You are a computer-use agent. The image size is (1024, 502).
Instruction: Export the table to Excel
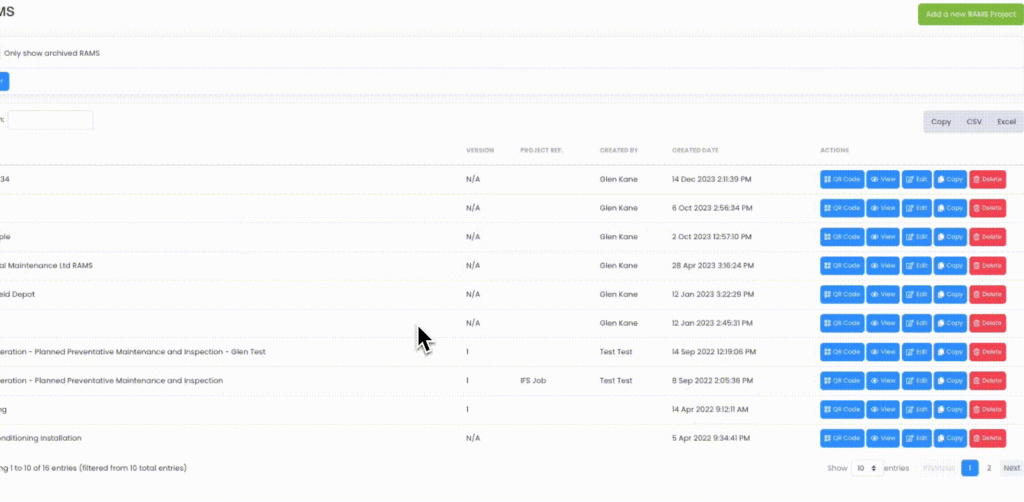pos(1006,121)
